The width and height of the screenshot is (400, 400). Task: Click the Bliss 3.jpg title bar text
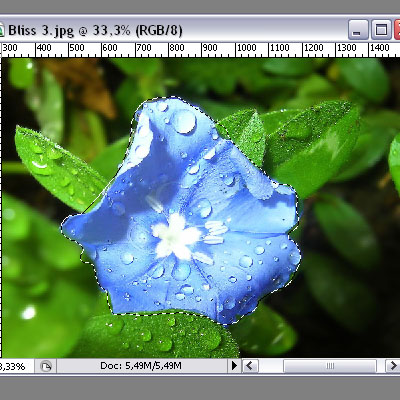coord(95,31)
